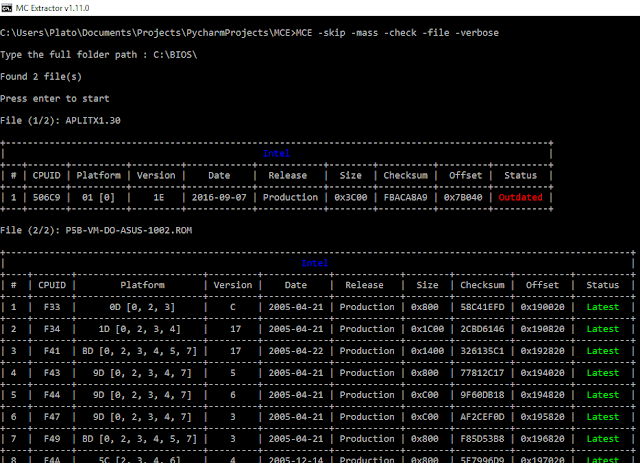Click the Release header in first table
Viewport: 640px width, 463px height.
[287, 176]
